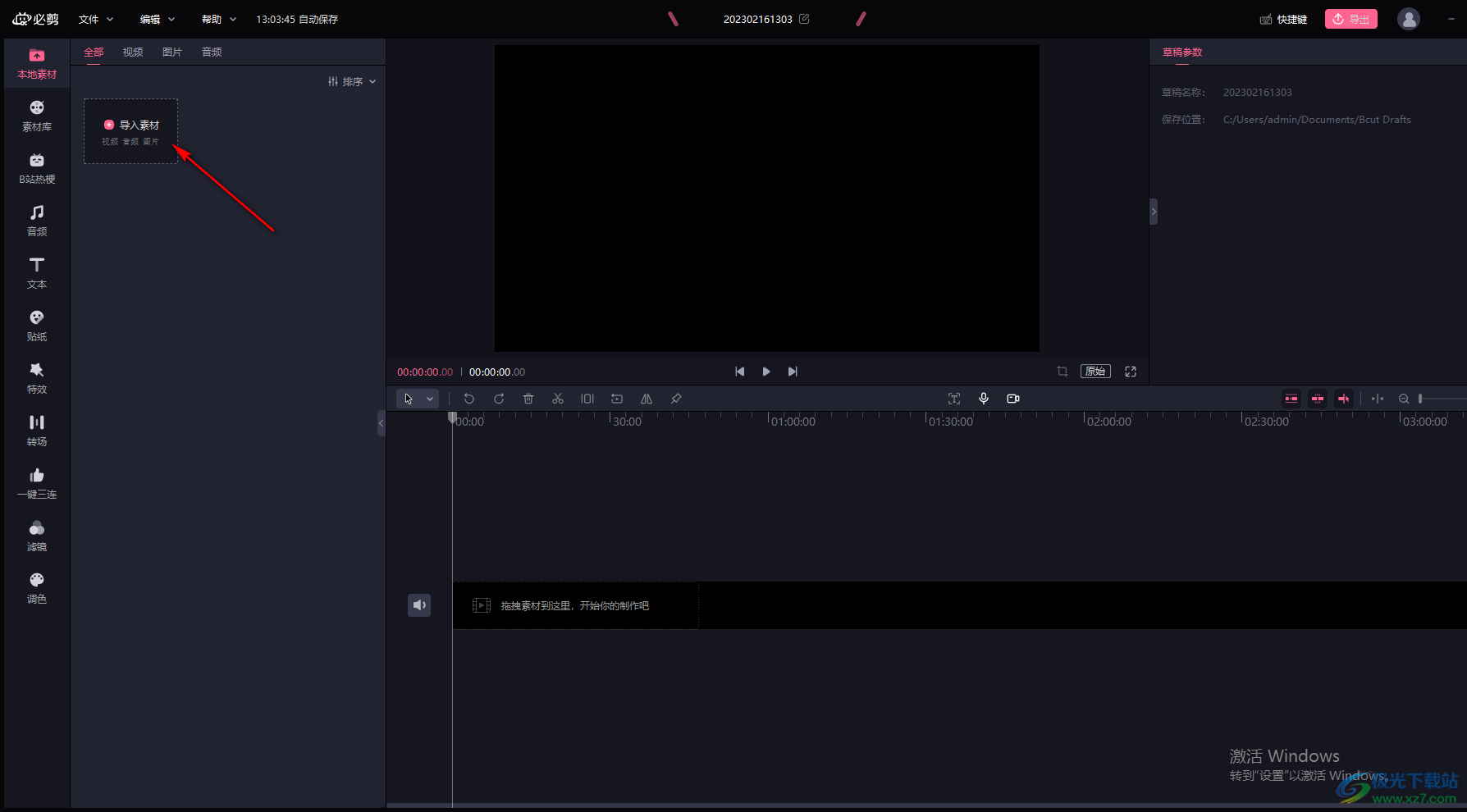Screen dimensions: 1467x812
Task: Expand the selection tool dropdown arrow
Action: pyautogui.click(x=430, y=399)
